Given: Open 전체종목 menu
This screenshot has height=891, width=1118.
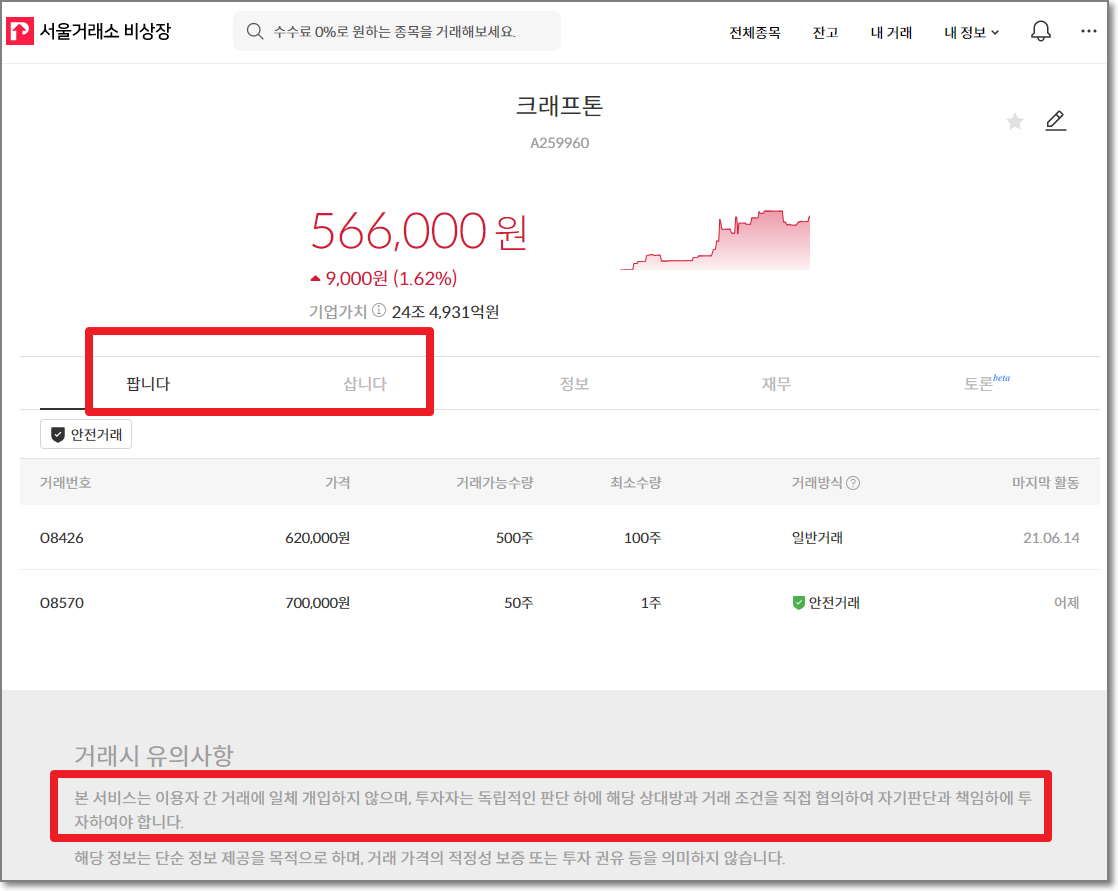Looking at the screenshot, I should coord(754,33).
